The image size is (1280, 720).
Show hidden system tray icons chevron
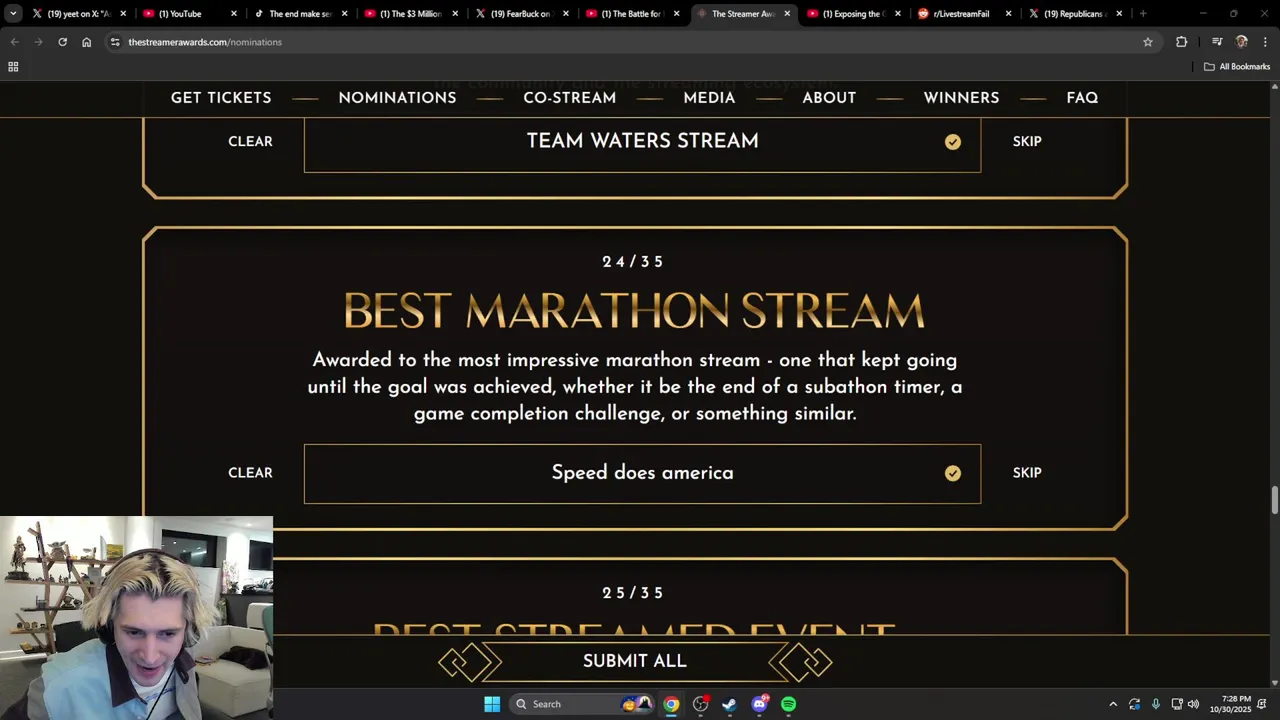pos(1113,704)
